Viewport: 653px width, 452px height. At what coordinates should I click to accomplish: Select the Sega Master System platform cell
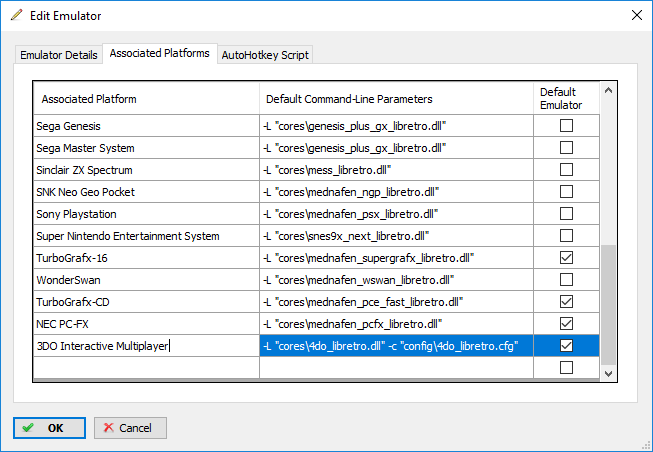point(146,148)
